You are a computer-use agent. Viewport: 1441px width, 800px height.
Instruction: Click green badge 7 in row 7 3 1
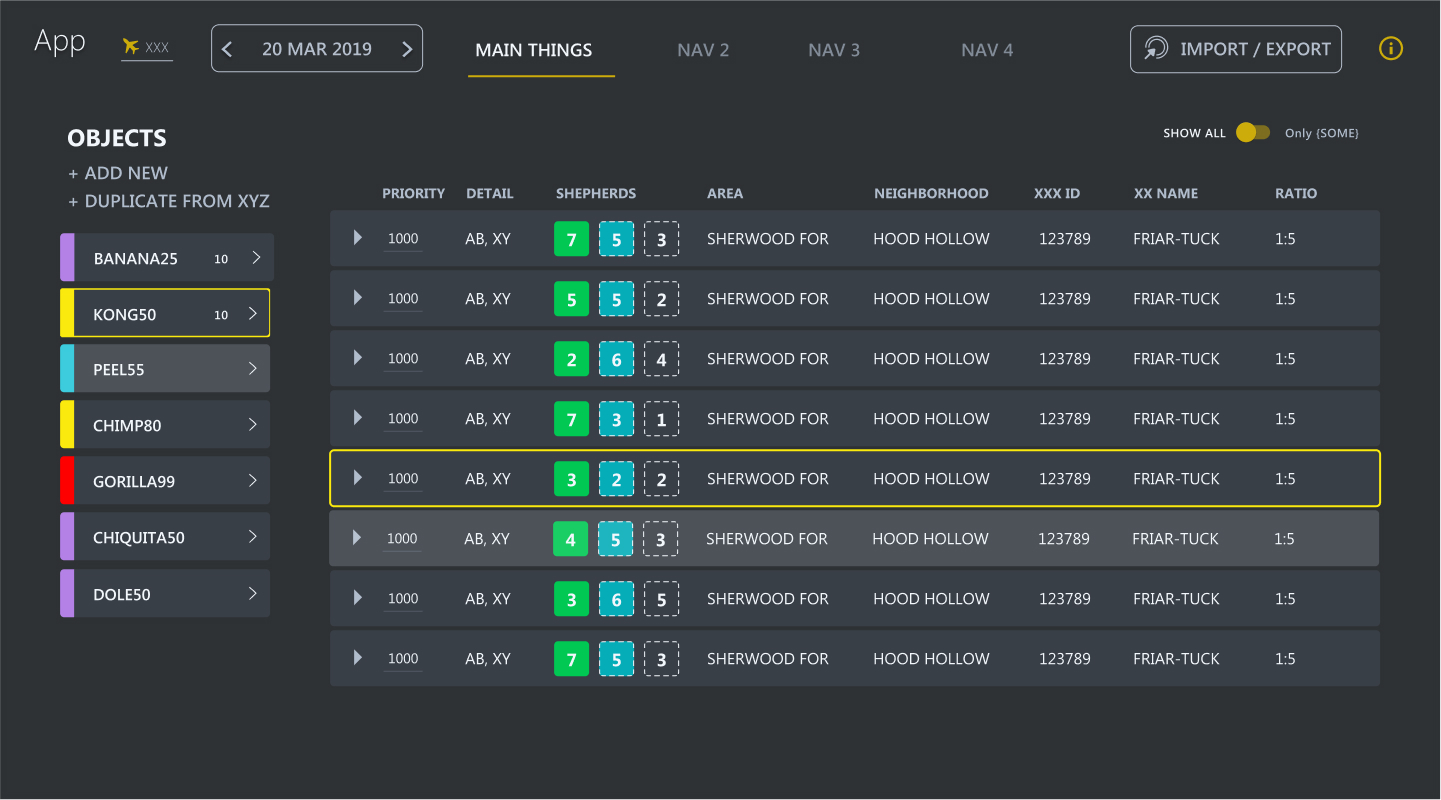click(x=572, y=419)
